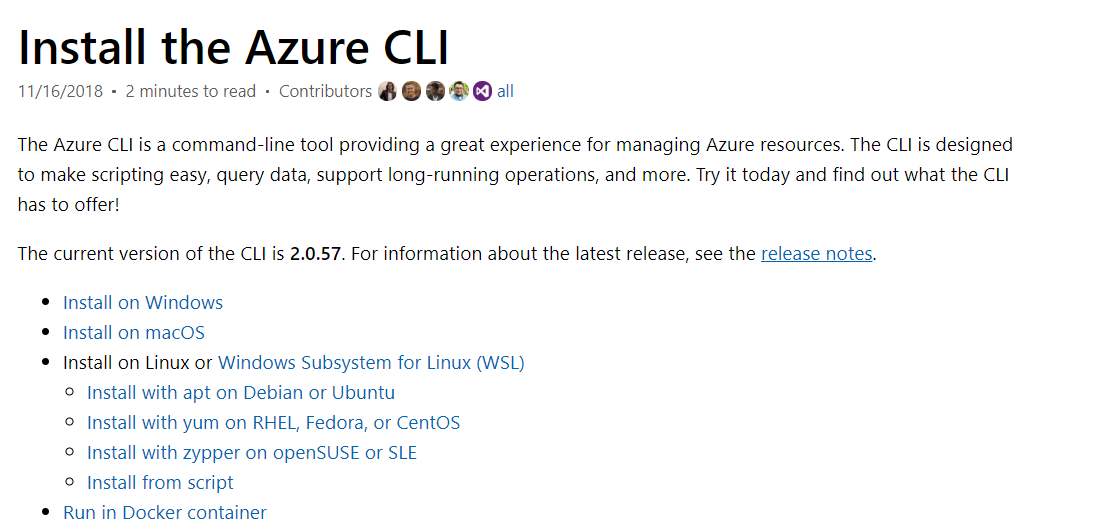The height and width of the screenshot is (525, 1107).
Task: Go to Install on Windows
Action: tap(143, 302)
